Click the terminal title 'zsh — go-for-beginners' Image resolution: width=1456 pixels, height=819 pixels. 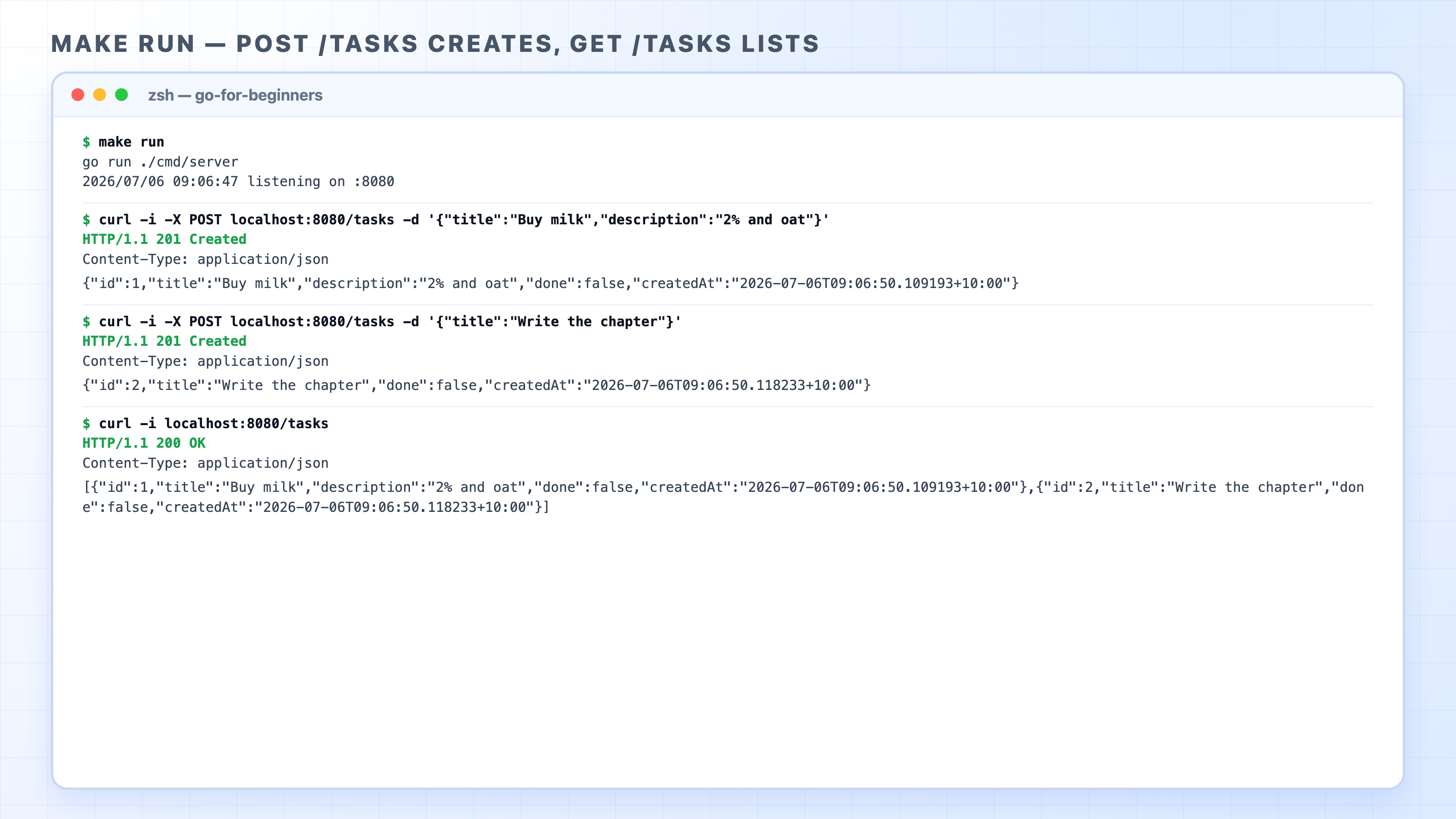click(x=235, y=95)
